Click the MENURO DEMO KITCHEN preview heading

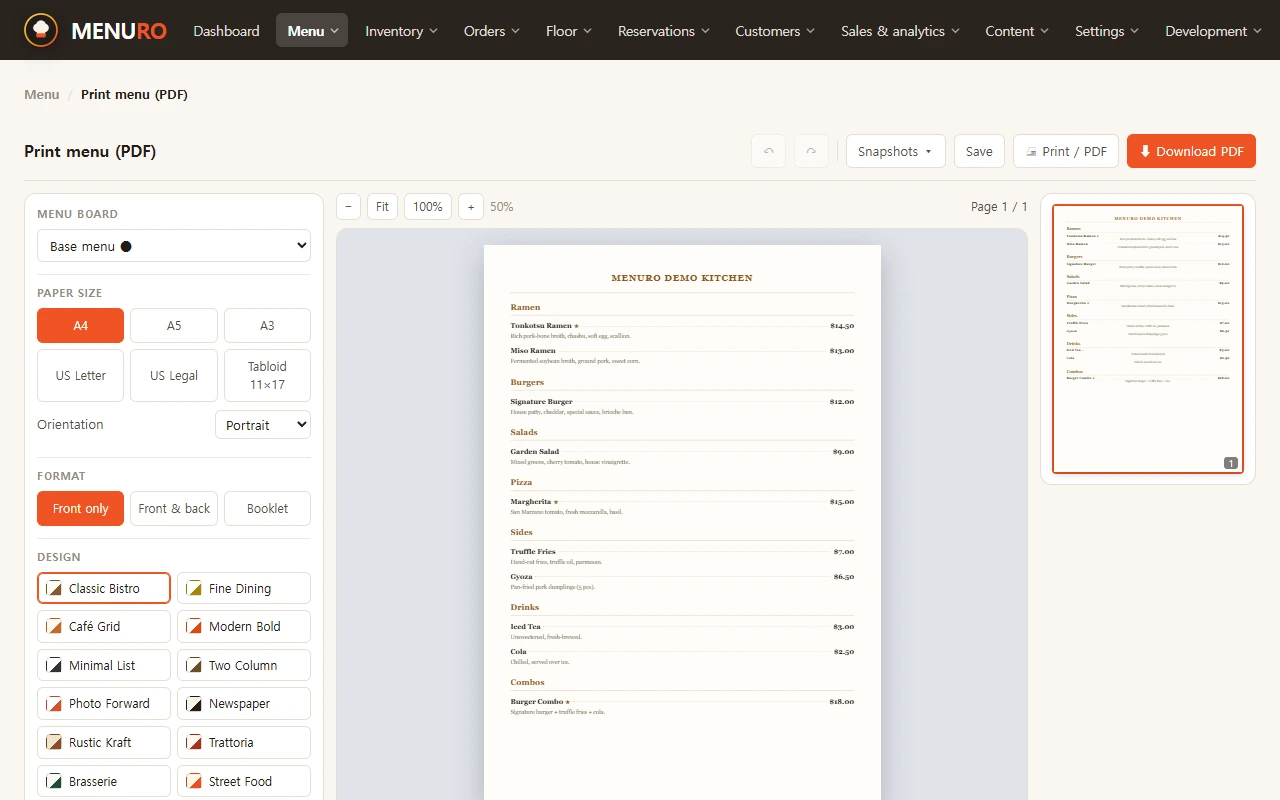[x=682, y=278]
